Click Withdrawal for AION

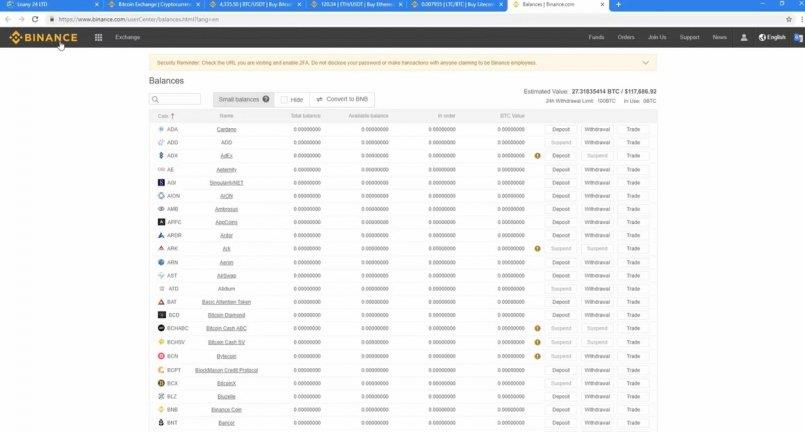point(597,196)
